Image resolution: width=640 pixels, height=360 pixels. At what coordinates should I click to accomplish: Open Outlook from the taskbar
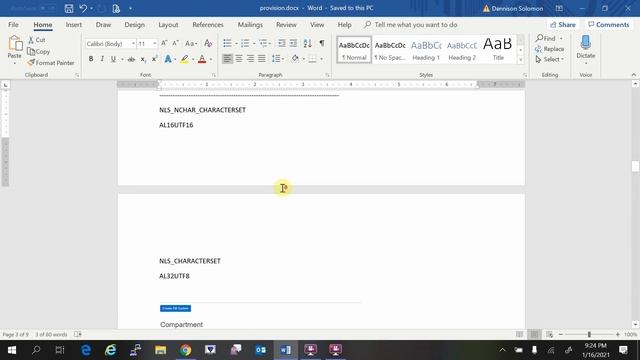pyautogui.click(x=260, y=350)
